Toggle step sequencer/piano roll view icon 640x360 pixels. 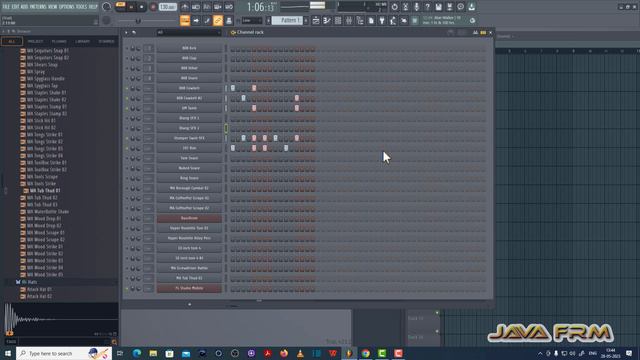pyautogui.click(x=483, y=33)
